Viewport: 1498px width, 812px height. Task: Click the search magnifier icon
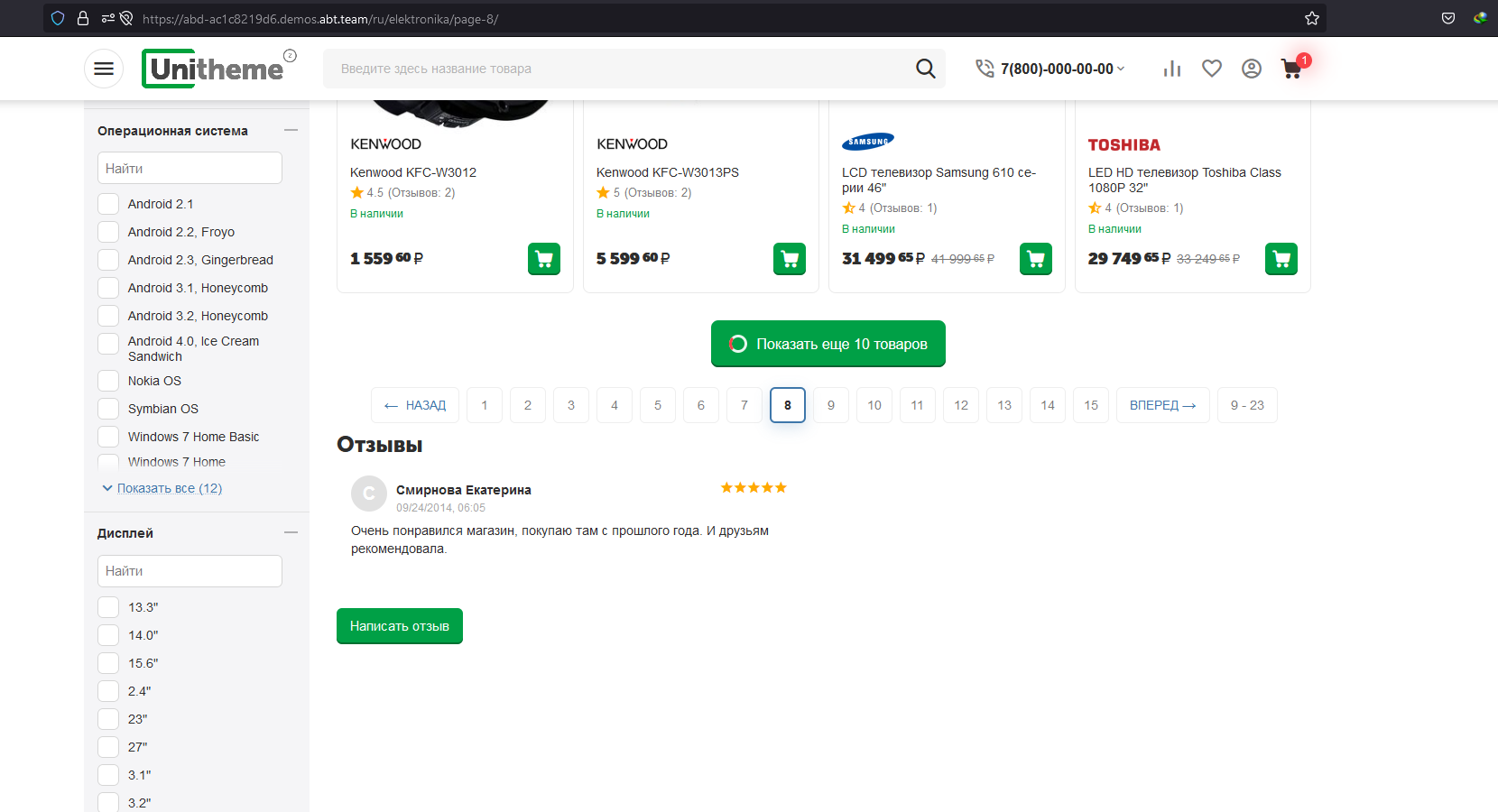(926, 69)
